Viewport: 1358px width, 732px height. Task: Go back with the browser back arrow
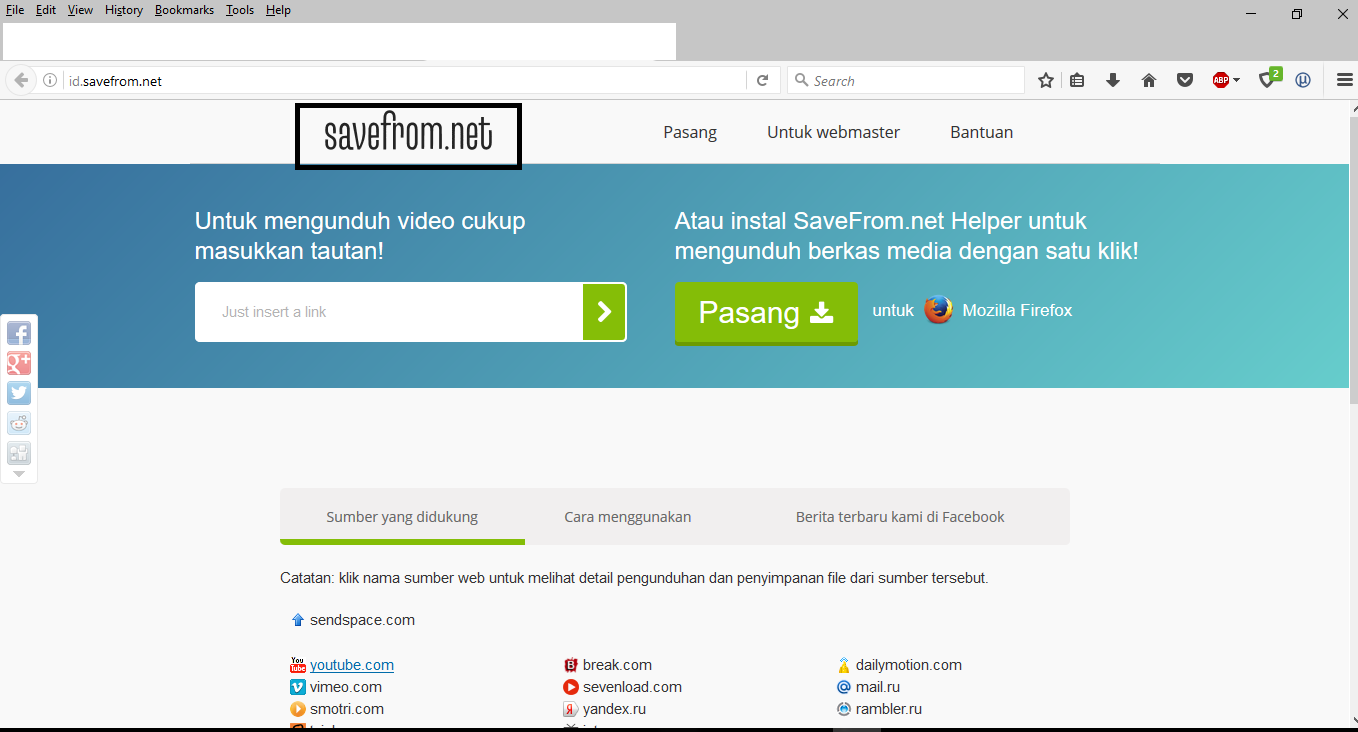(20, 81)
